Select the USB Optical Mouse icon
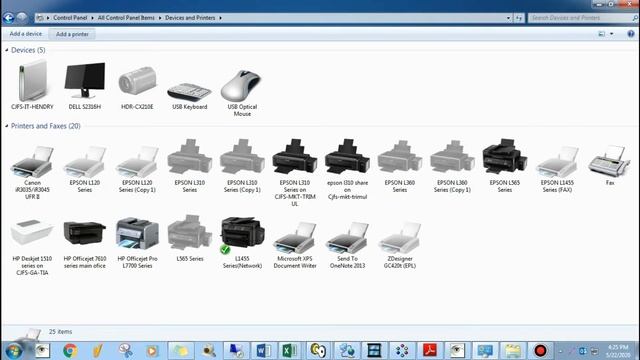640x360 pixels. pyautogui.click(x=241, y=85)
